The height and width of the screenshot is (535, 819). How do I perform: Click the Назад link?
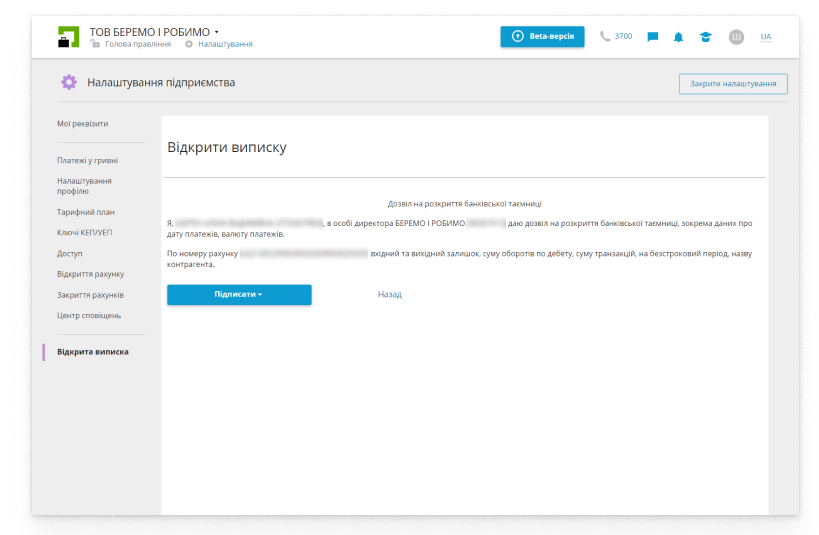tap(389, 295)
